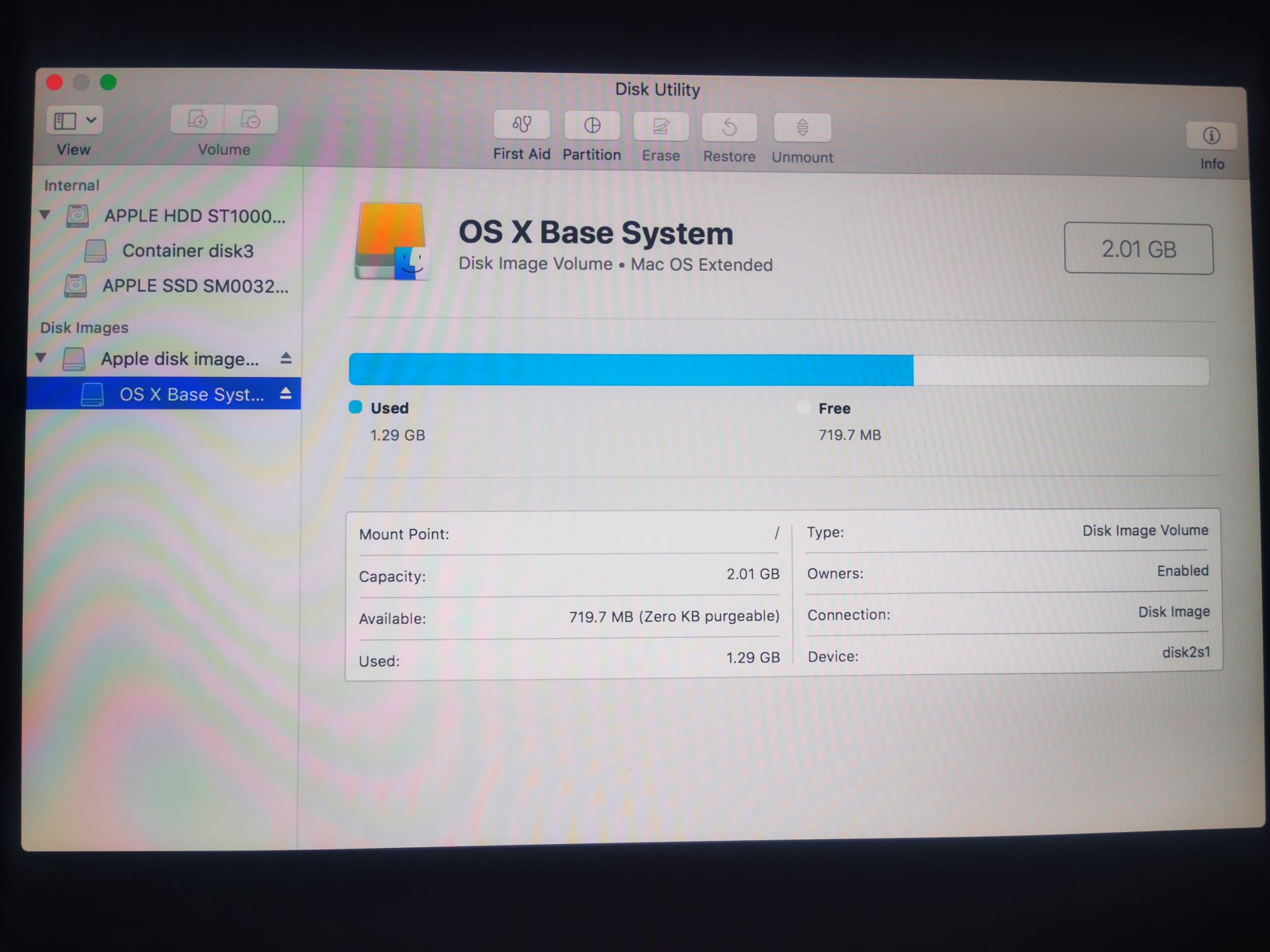Unmount the selected volume
Screen dimensions: 1270x952
[x=803, y=128]
